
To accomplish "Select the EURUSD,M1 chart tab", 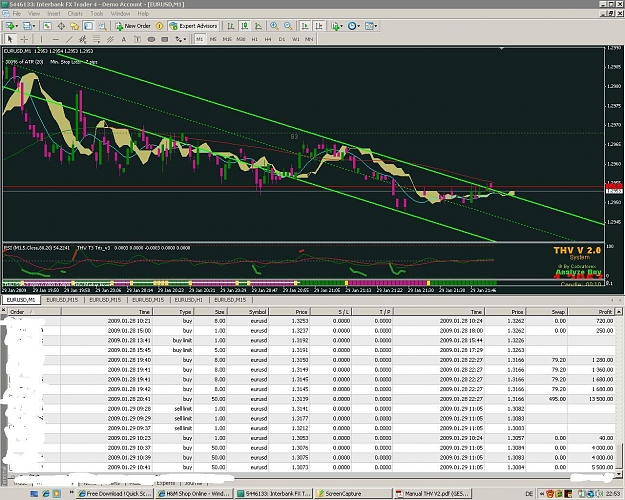I will (x=21, y=300).
